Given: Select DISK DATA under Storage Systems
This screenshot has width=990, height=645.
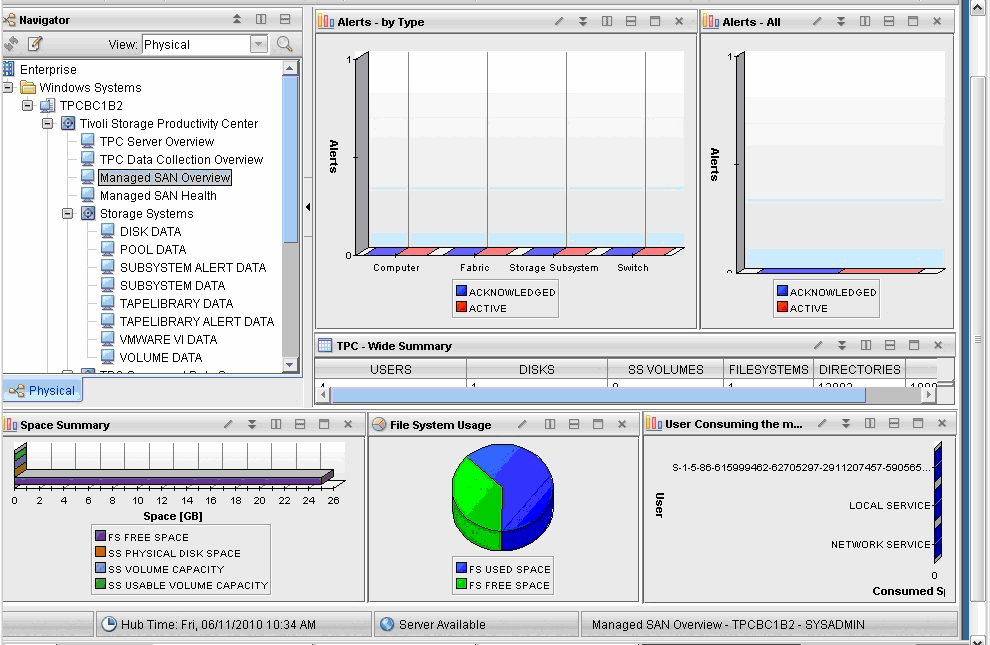Looking at the screenshot, I should pyautogui.click(x=150, y=232).
